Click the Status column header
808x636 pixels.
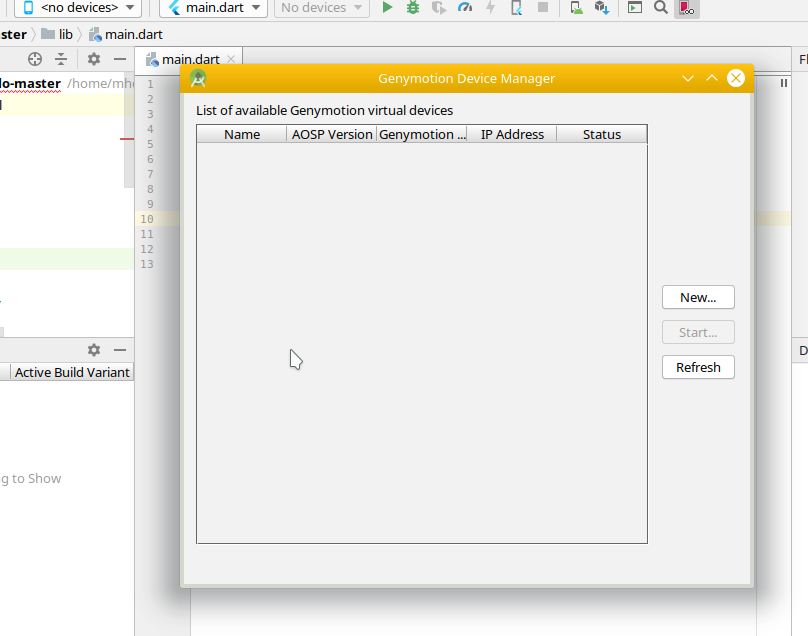tap(602, 135)
